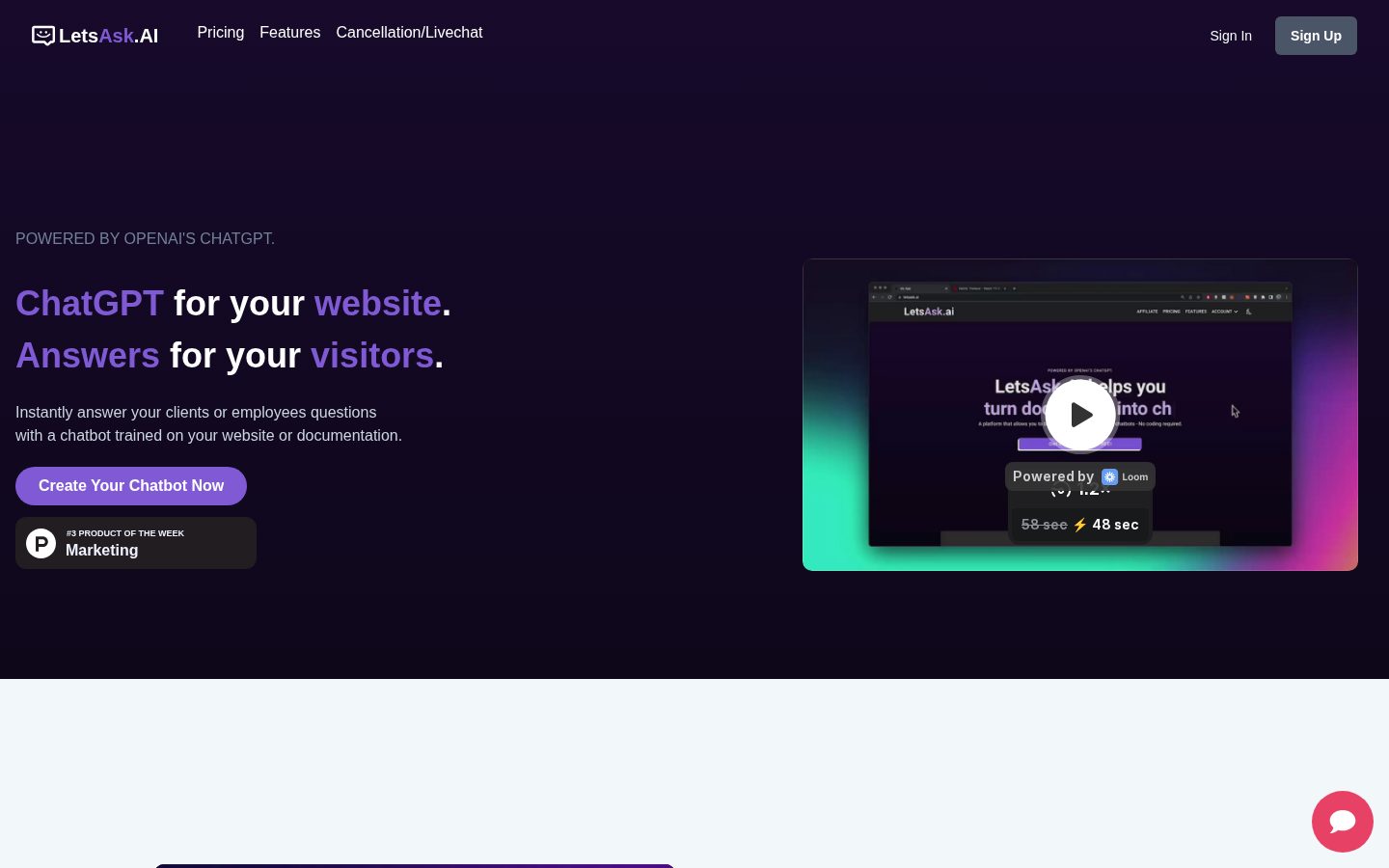The height and width of the screenshot is (868, 1389).
Task: Click the demo video thumbnail preview
Action: [1080, 415]
